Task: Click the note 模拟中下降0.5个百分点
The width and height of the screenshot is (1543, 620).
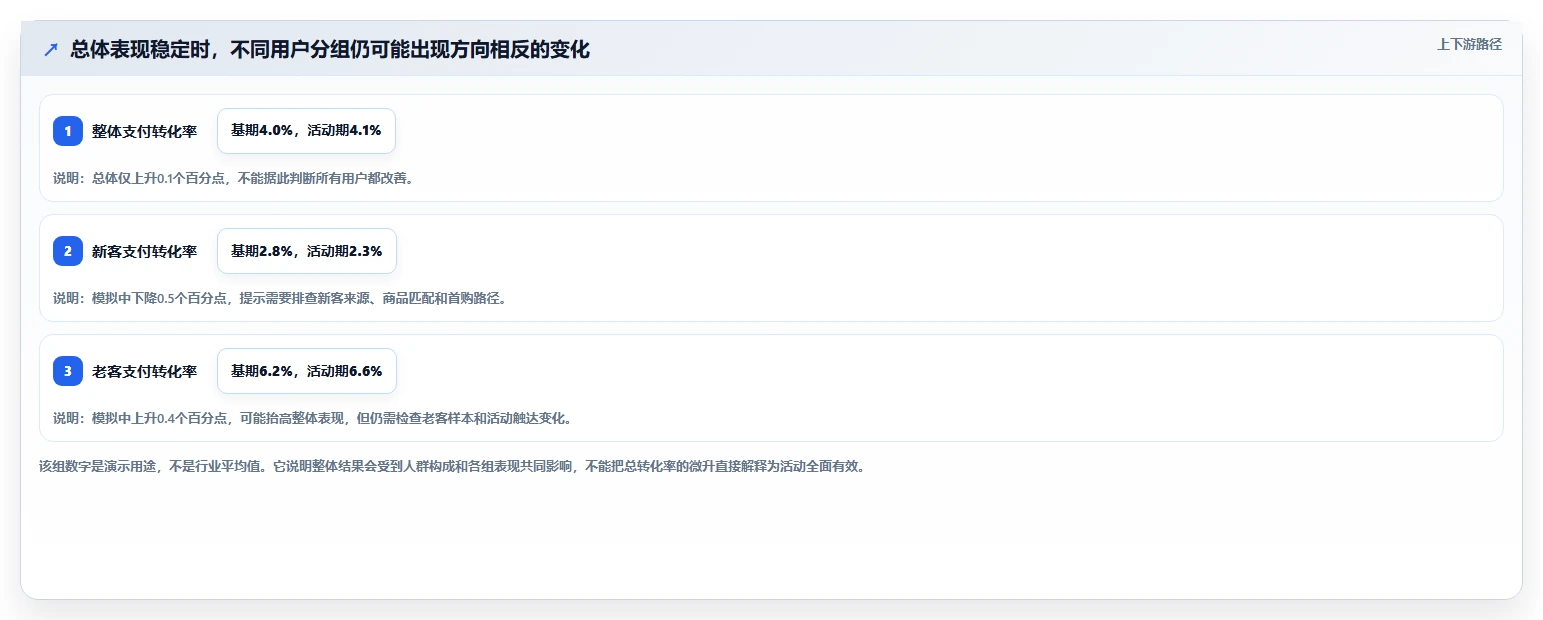Action: [x=159, y=299]
